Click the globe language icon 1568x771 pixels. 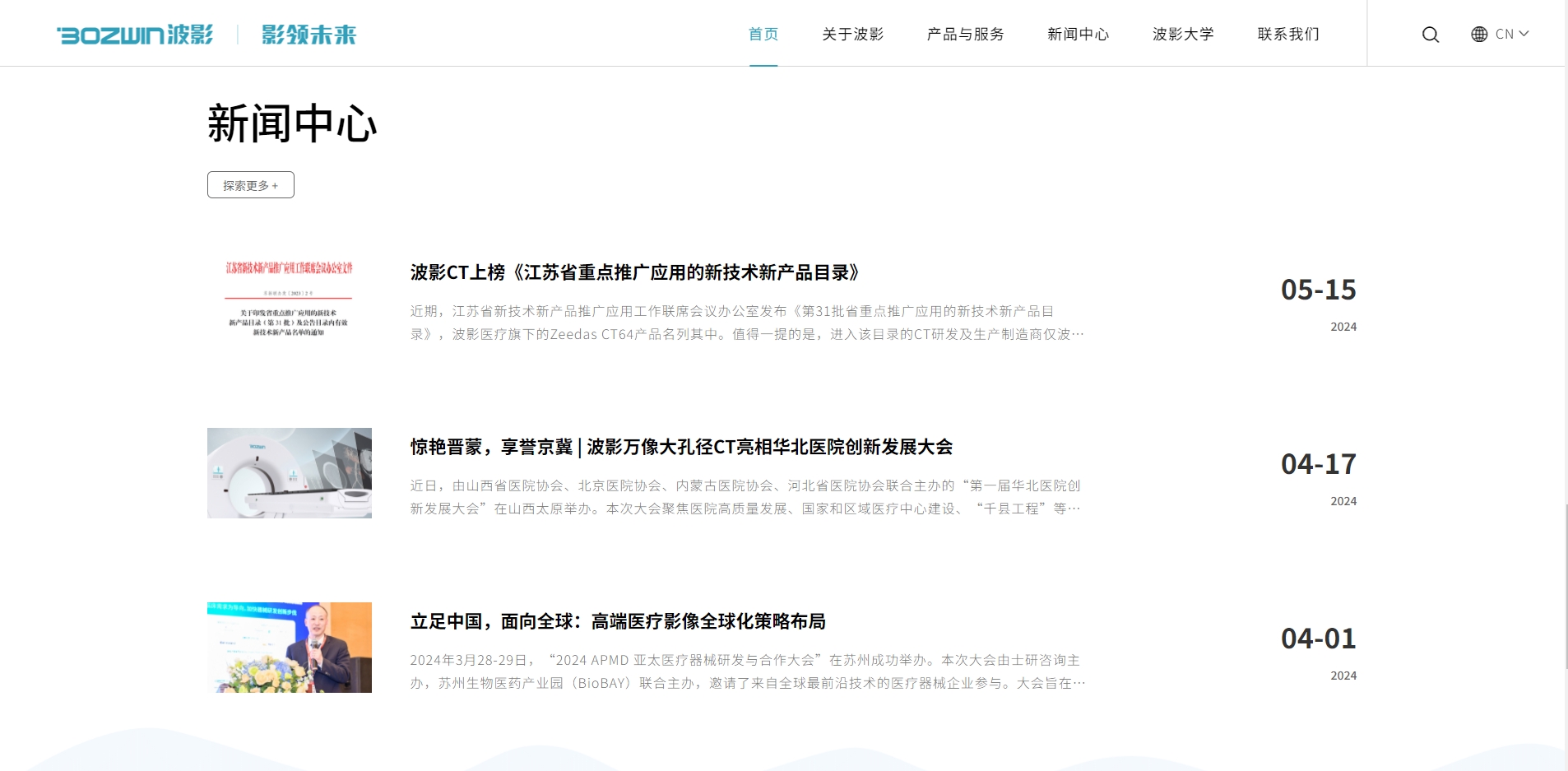1479,35
